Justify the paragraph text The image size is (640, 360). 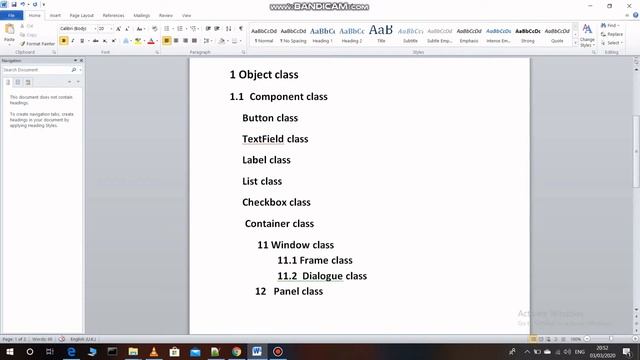(x=195, y=41)
